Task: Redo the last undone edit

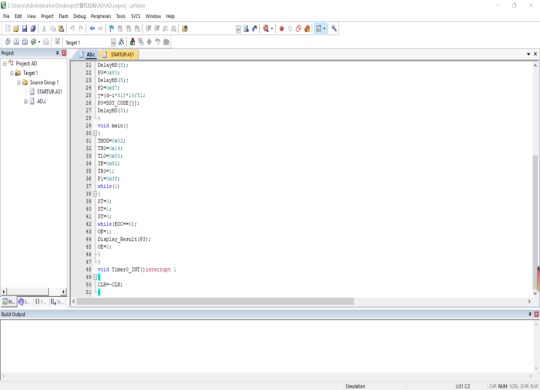Action: coord(81,29)
